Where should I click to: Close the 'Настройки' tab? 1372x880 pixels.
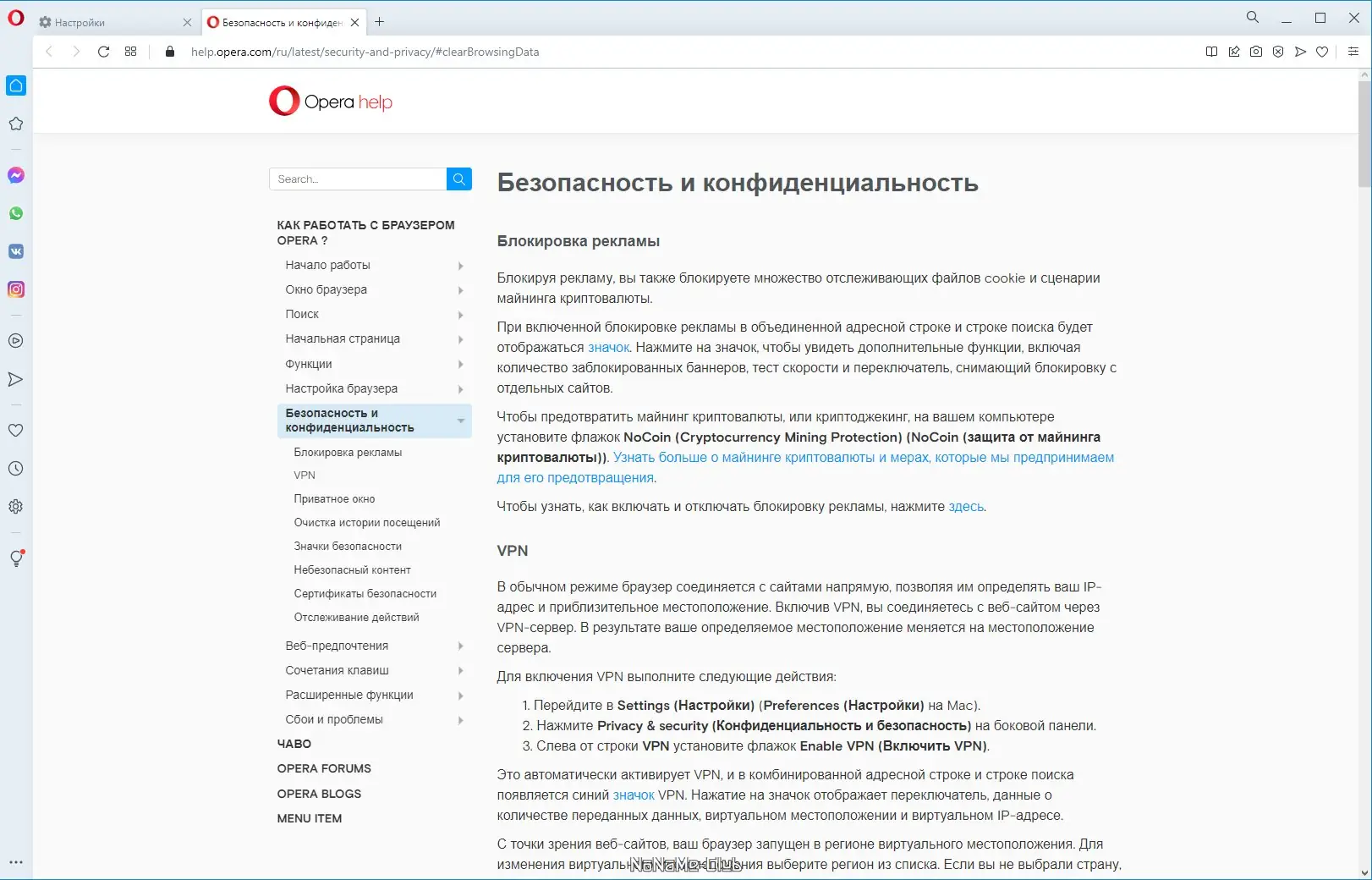click(x=187, y=23)
